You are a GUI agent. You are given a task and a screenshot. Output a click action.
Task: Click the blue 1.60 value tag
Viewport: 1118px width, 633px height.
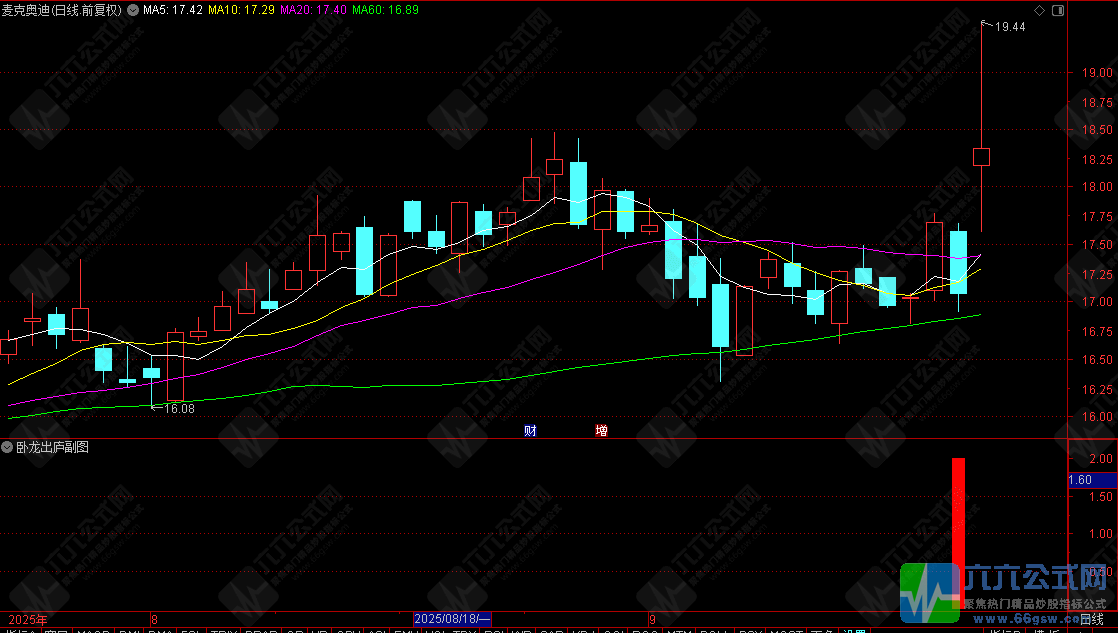(x=1092, y=480)
